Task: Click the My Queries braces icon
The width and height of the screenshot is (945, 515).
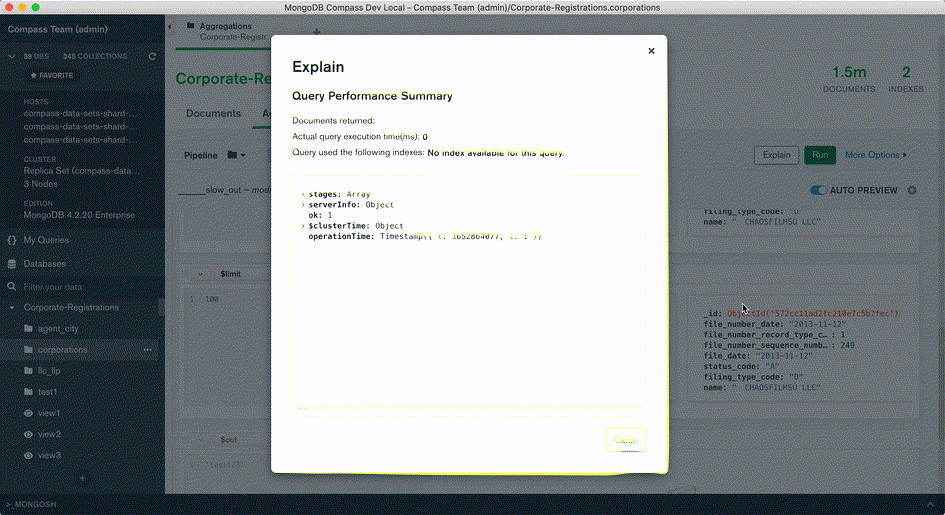Action: (11, 240)
